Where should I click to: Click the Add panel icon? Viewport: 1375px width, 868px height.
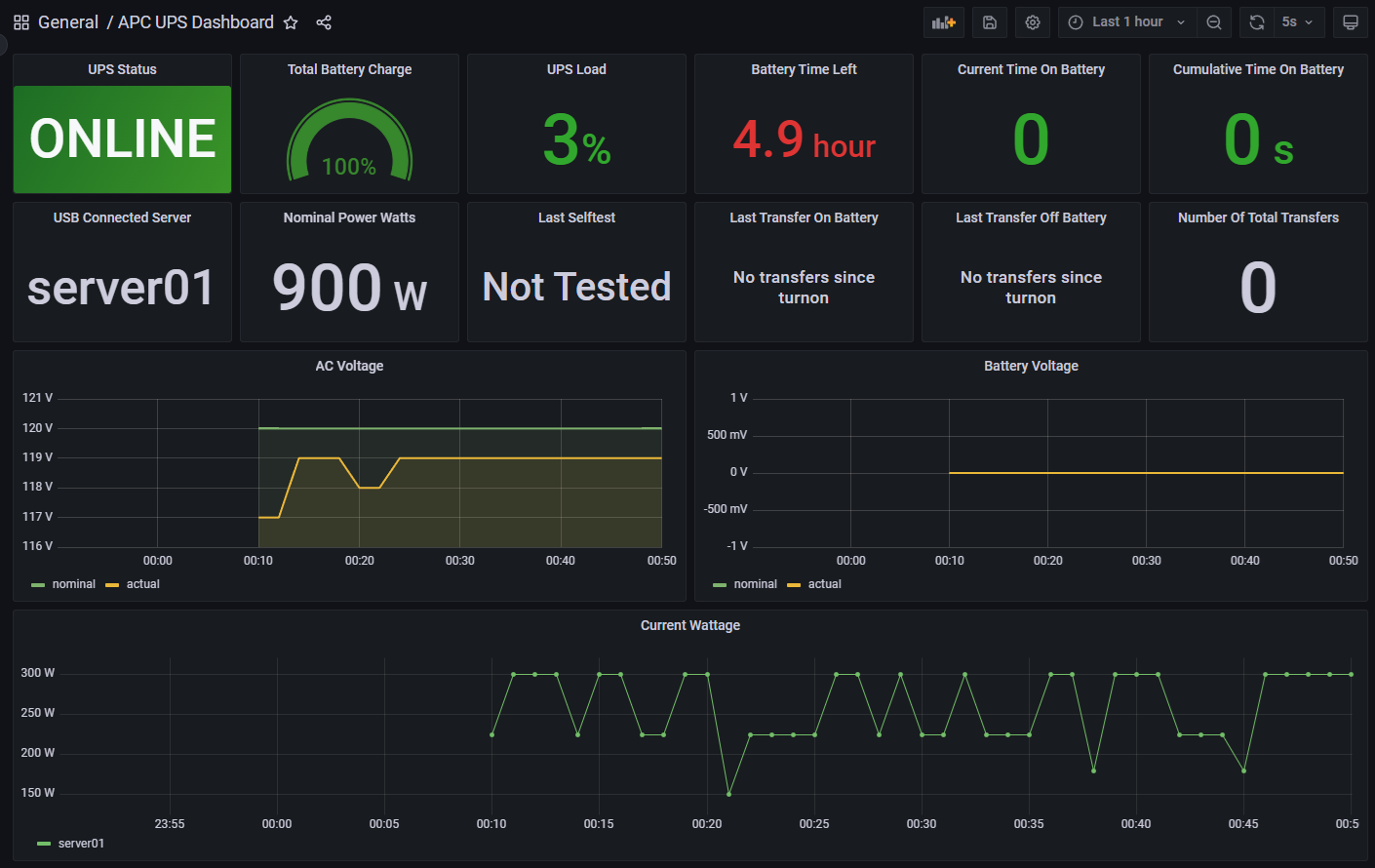(943, 22)
